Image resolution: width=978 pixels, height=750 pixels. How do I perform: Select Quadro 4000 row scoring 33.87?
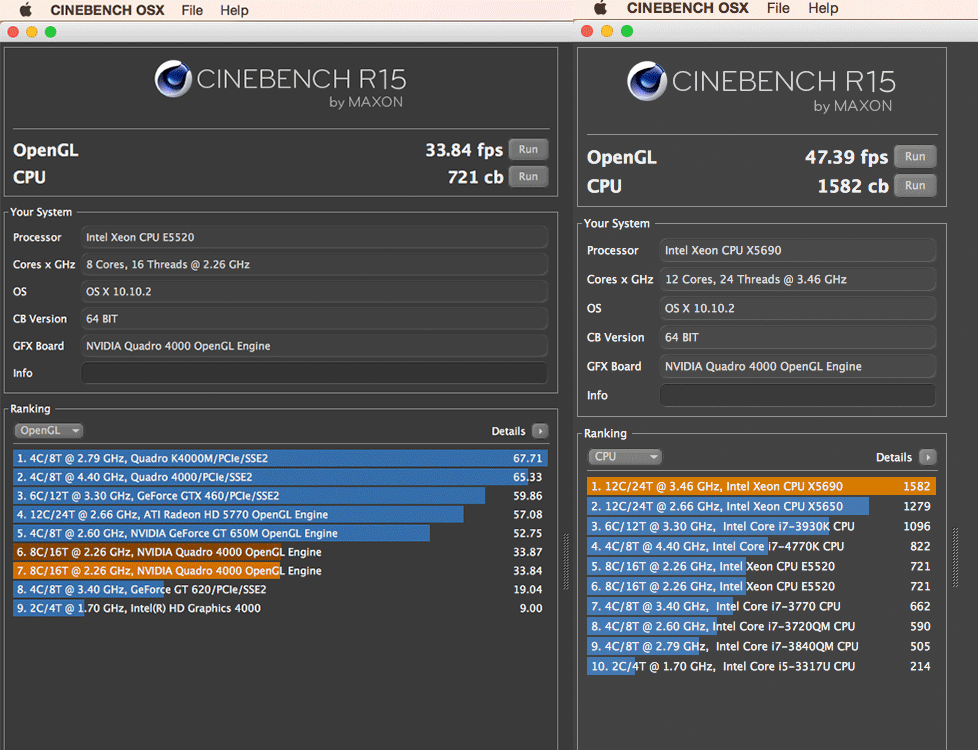click(x=281, y=552)
